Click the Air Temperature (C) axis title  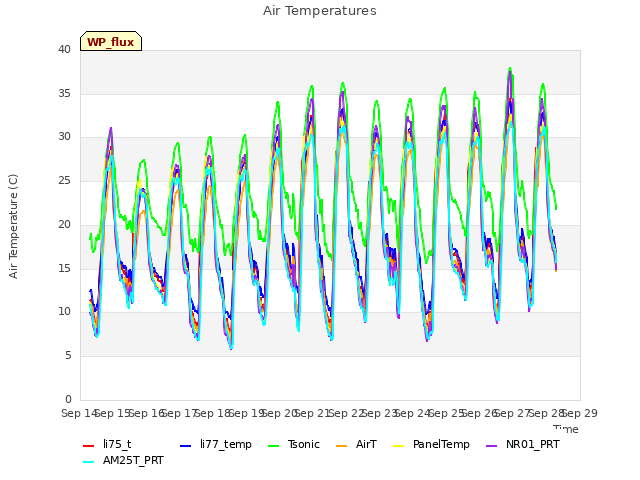point(13,226)
